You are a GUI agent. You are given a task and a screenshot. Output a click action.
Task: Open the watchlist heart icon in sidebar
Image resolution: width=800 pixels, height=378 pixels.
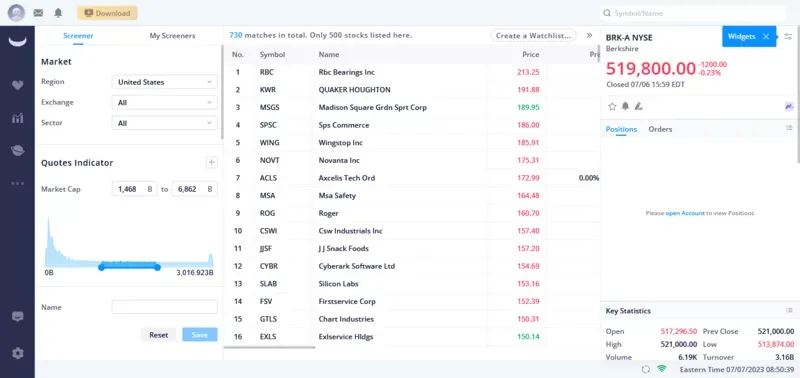coord(17,85)
